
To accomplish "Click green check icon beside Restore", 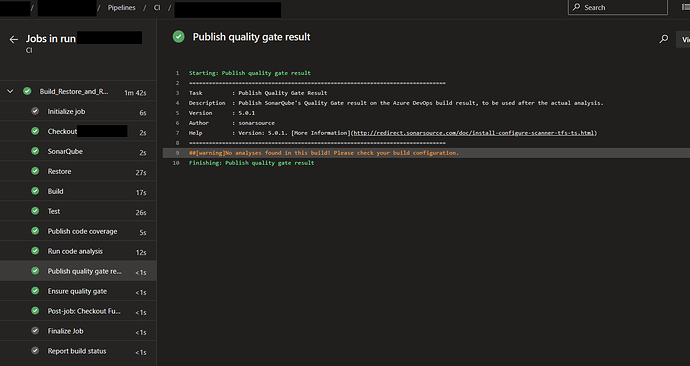I will point(35,171).
